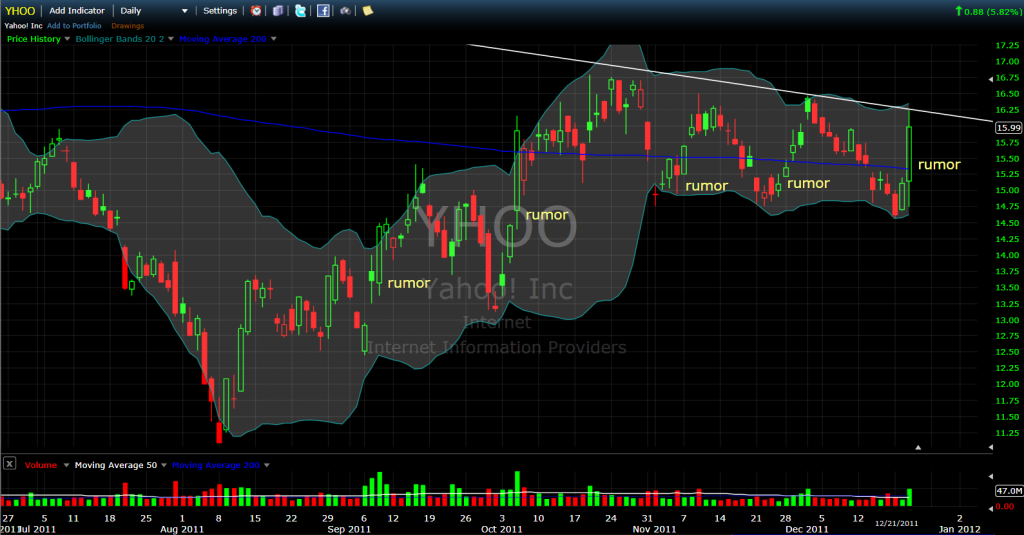Image resolution: width=1024 pixels, height=535 pixels.
Task: Expand price pane Moving Average 200 dropdown arrow
Action: (x=274, y=39)
